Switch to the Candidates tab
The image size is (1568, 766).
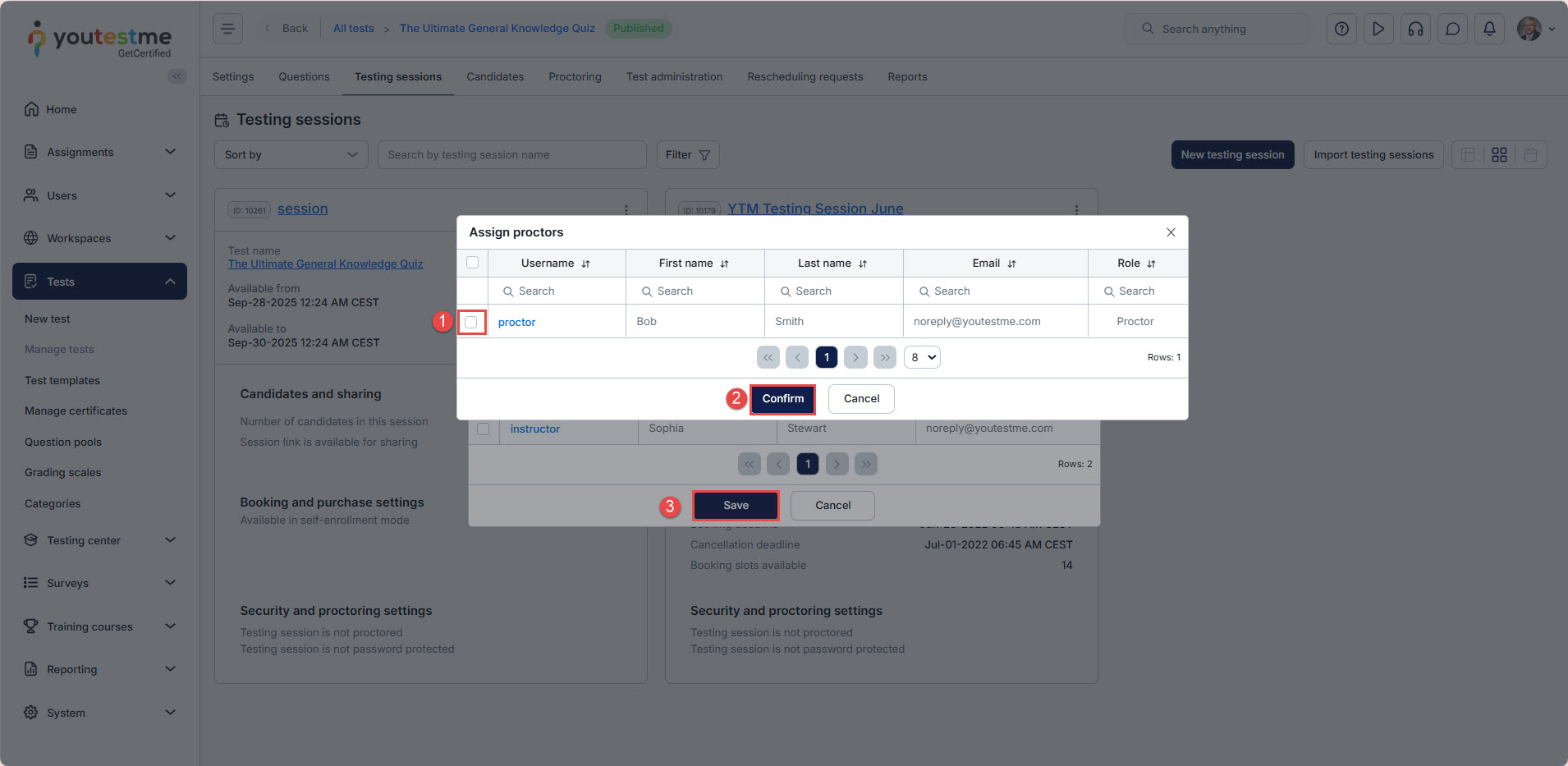coord(494,76)
